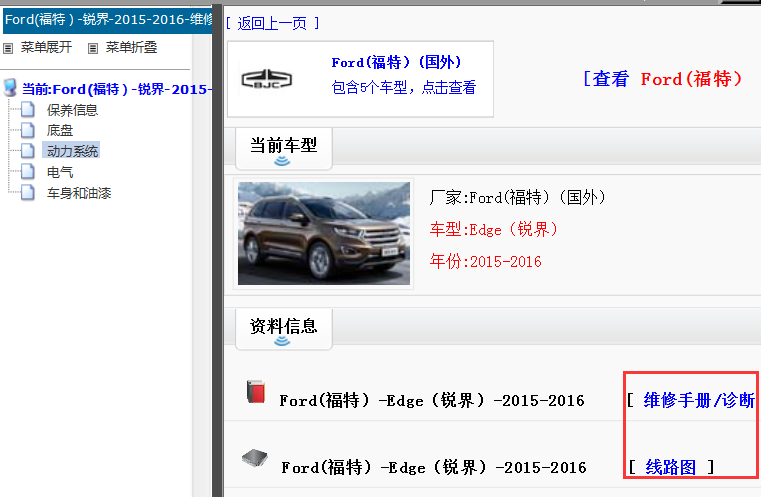Open the 保养信息 tree item
The width and height of the screenshot is (761, 497).
(72, 110)
